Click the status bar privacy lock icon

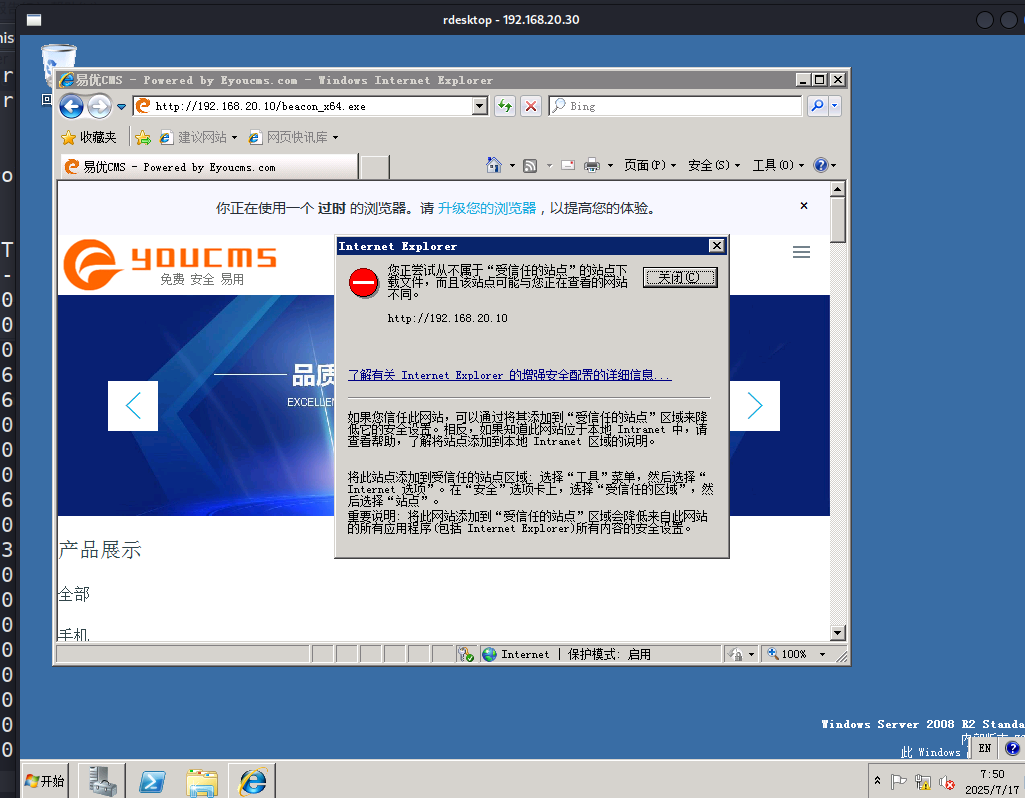[735, 654]
